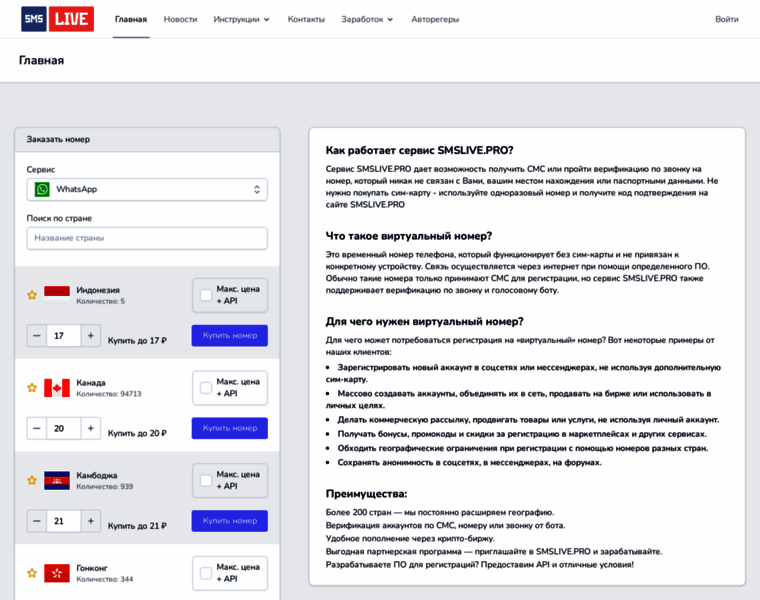This screenshot has width=760, height=600.
Task: Click the Canada flag icon
Action: click(57, 388)
